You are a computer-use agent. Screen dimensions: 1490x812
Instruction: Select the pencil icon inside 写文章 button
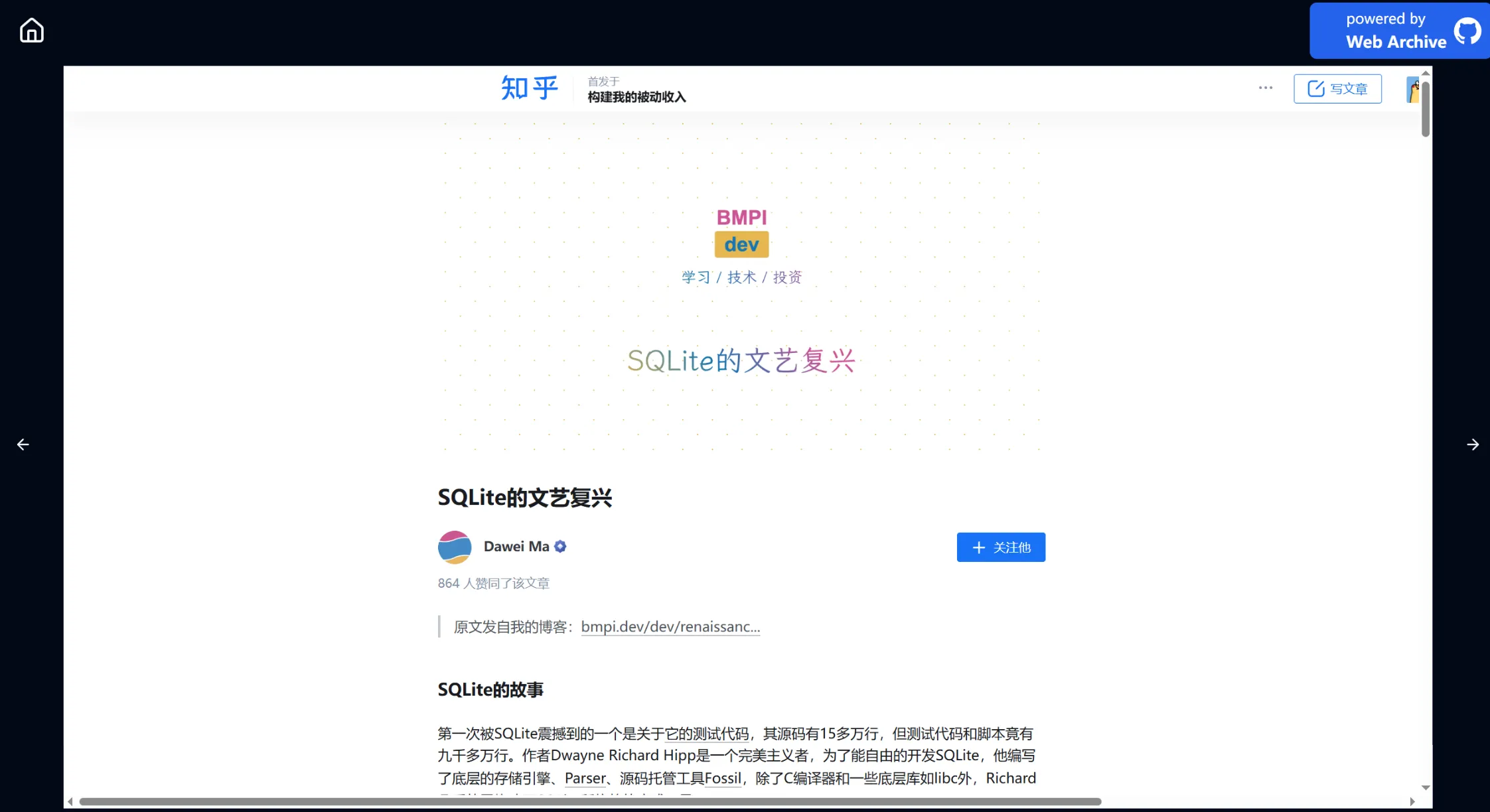pyautogui.click(x=1315, y=88)
